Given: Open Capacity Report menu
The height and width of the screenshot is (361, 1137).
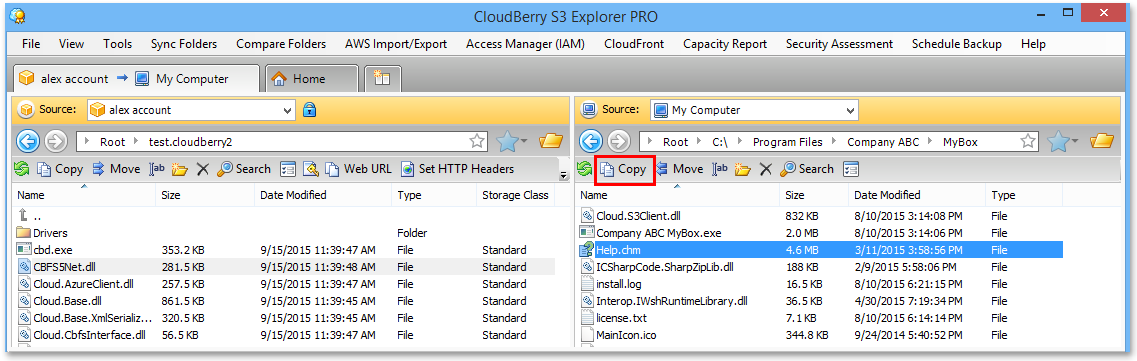Looking at the screenshot, I should click(x=724, y=44).
